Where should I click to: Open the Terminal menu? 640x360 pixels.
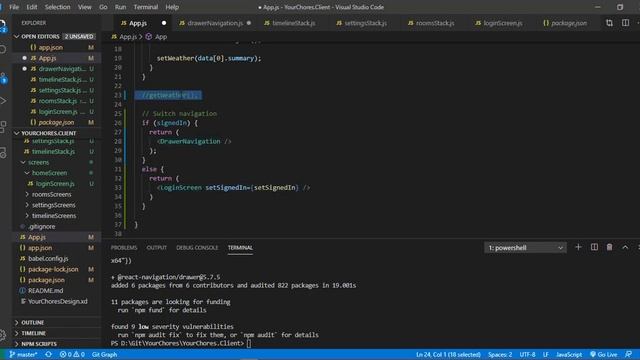coord(146,7)
